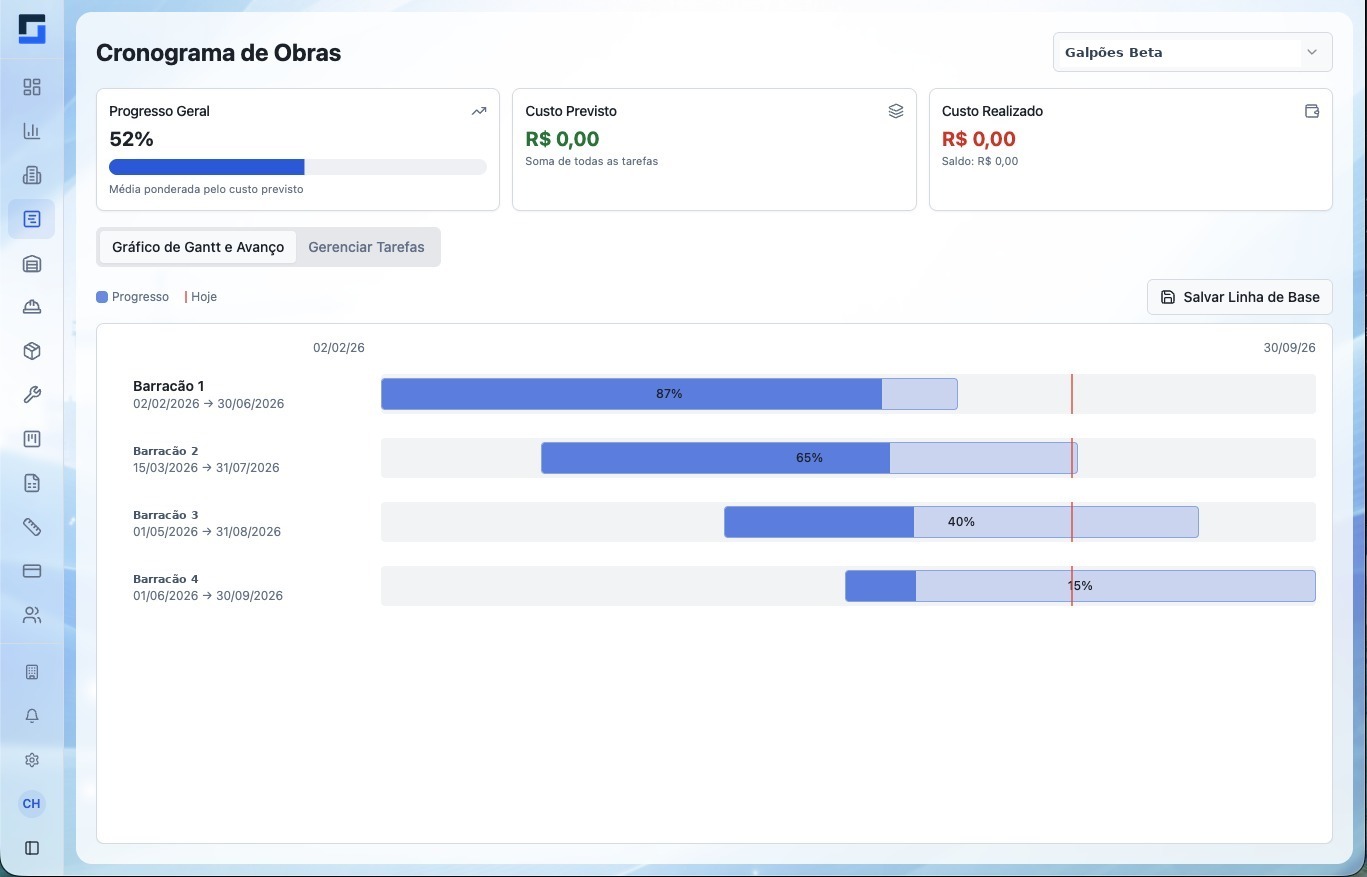Open the dashboard grid icon in sidebar
This screenshot has height=877, width=1367.
click(x=32, y=87)
